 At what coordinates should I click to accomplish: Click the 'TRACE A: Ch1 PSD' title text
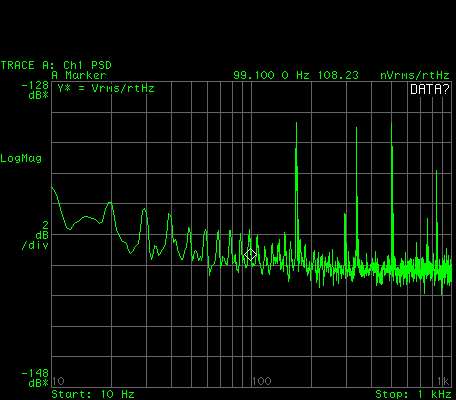56,65
